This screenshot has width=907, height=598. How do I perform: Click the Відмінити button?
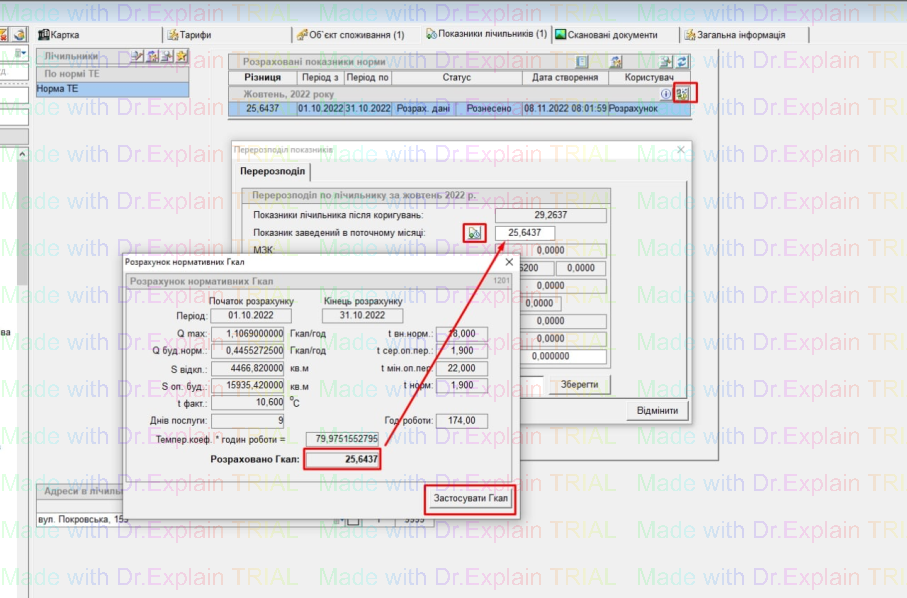pyautogui.click(x=657, y=411)
